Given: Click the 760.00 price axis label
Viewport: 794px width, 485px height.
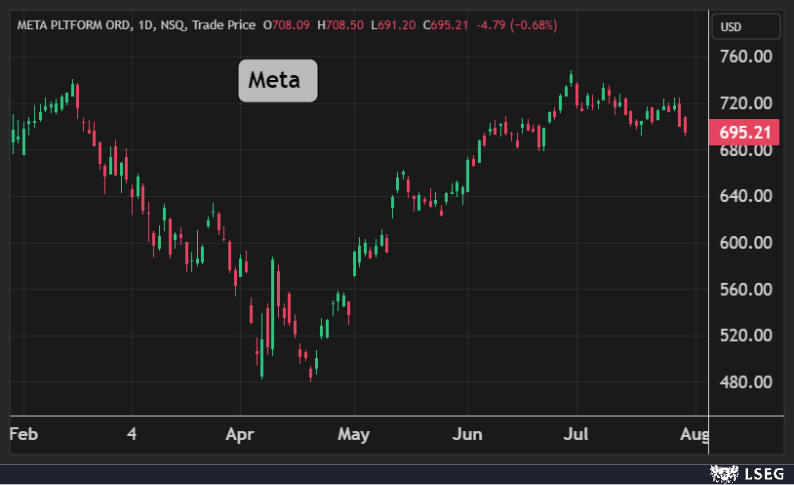Looking at the screenshot, I should pyautogui.click(x=745, y=57).
